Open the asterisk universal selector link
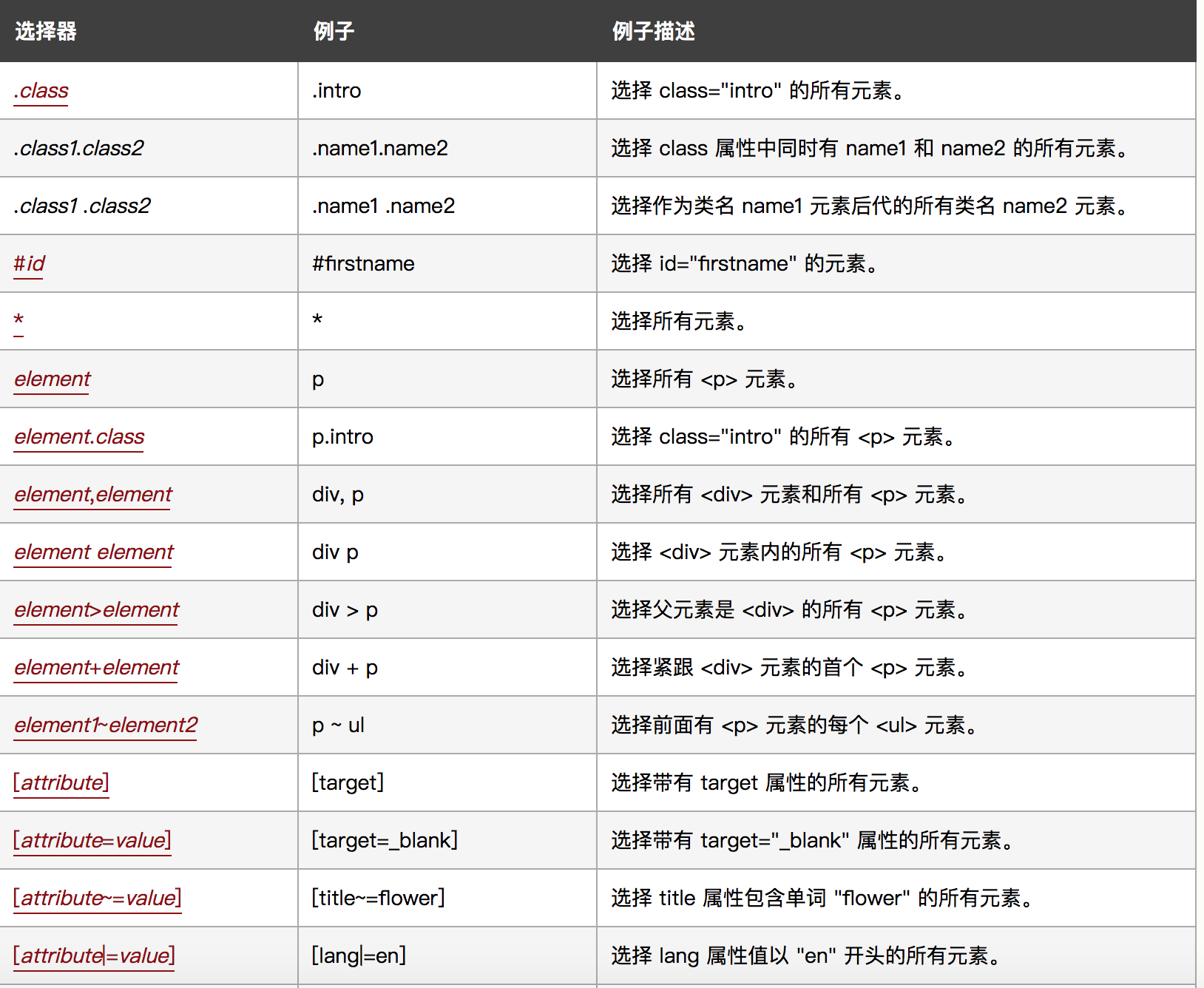The image size is (1204, 988). (x=19, y=321)
